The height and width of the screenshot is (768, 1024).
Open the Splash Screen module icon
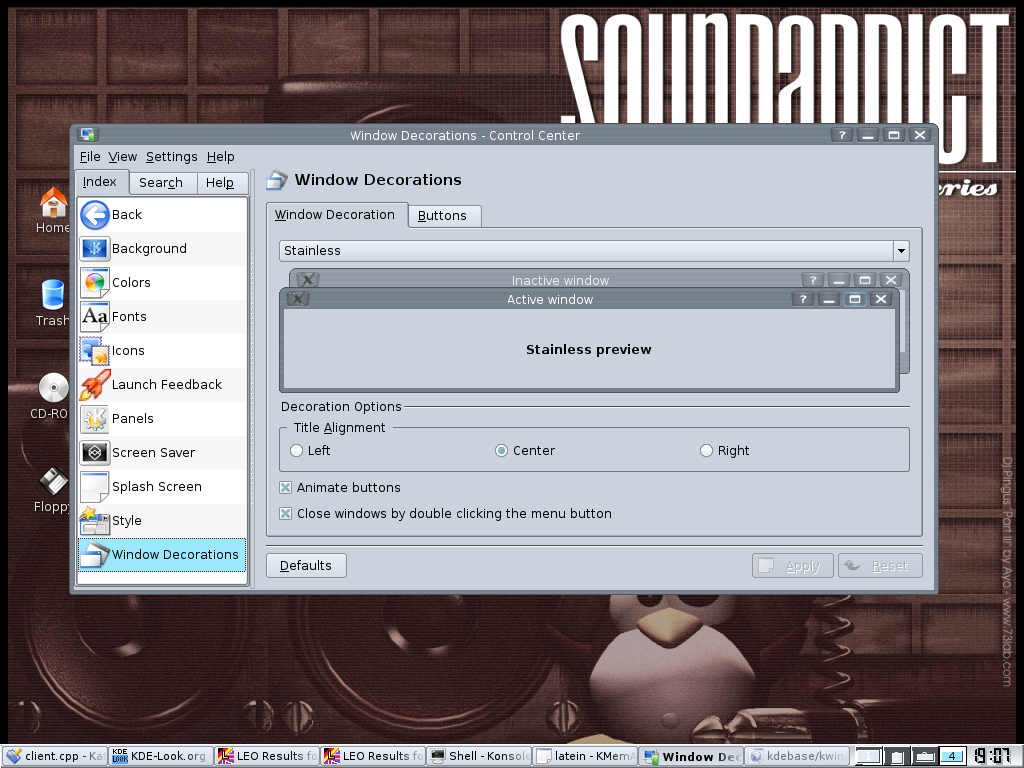pyautogui.click(x=95, y=487)
